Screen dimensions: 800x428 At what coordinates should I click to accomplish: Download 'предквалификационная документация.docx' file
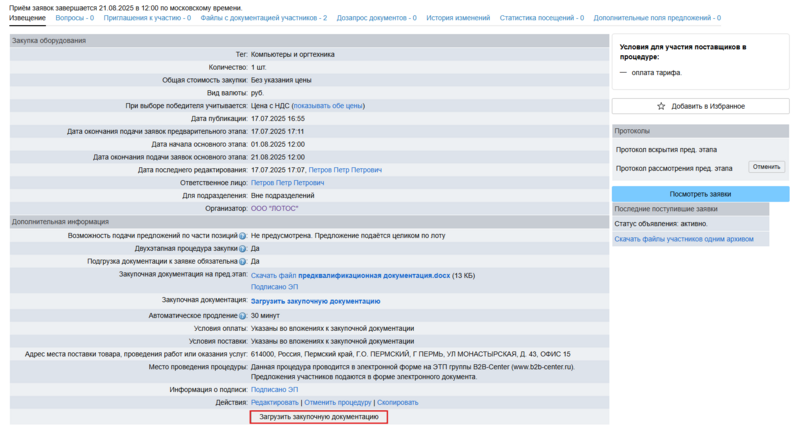[374, 274]
